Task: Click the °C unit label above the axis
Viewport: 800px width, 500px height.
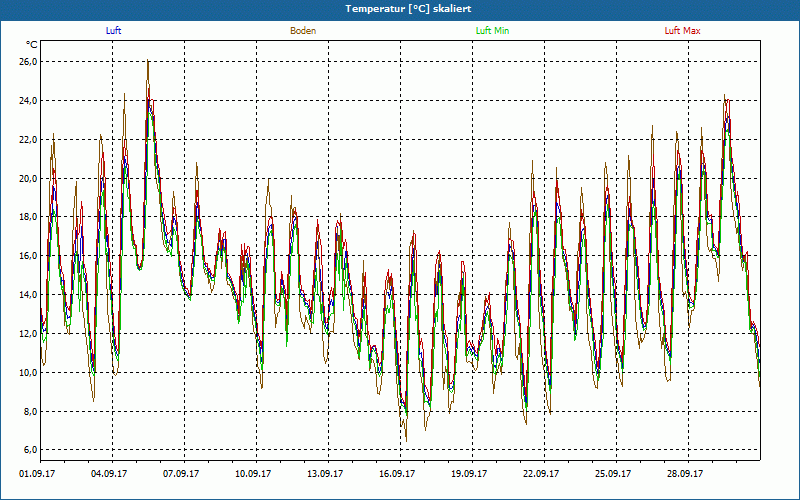Action: (32, 45)
